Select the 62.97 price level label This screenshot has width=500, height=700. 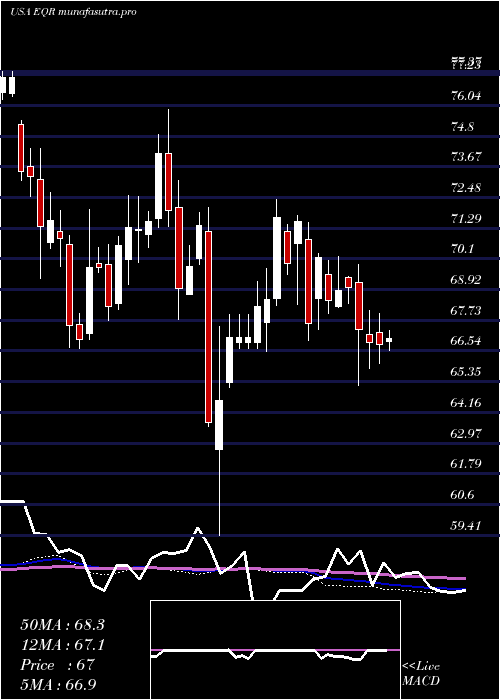tap(466, 433)
